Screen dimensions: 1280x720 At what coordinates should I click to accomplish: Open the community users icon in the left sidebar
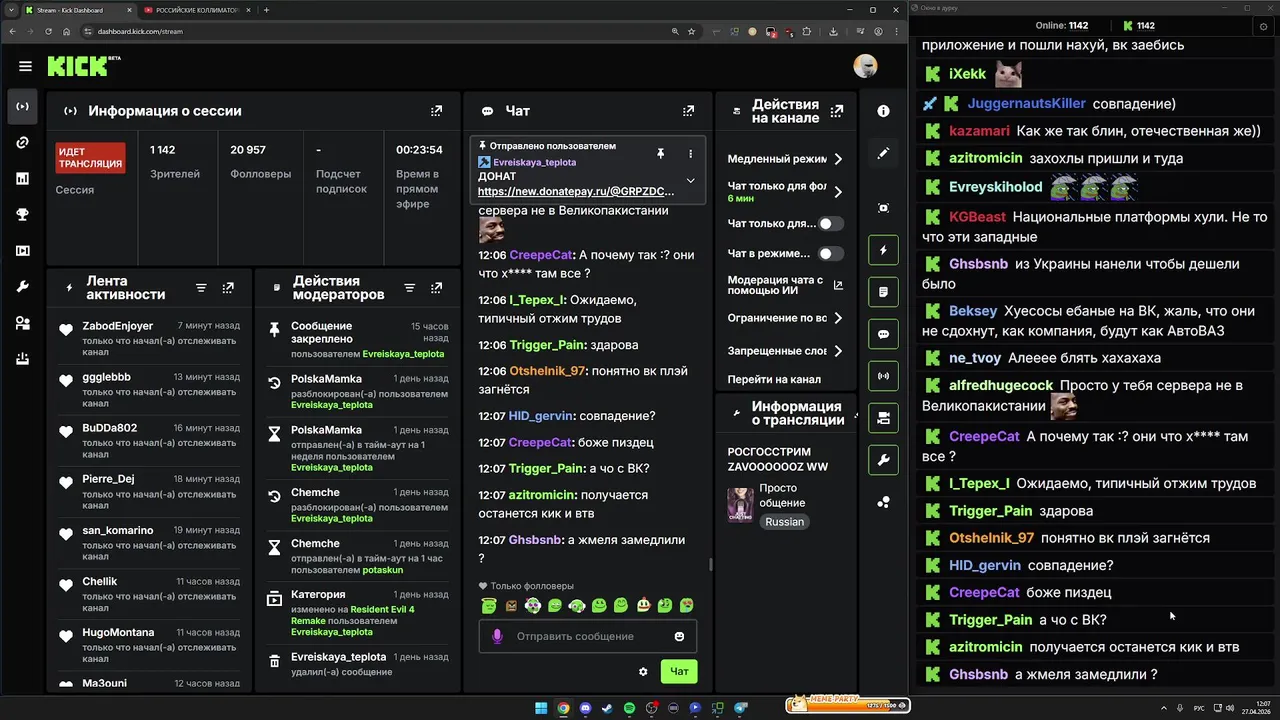22,323
